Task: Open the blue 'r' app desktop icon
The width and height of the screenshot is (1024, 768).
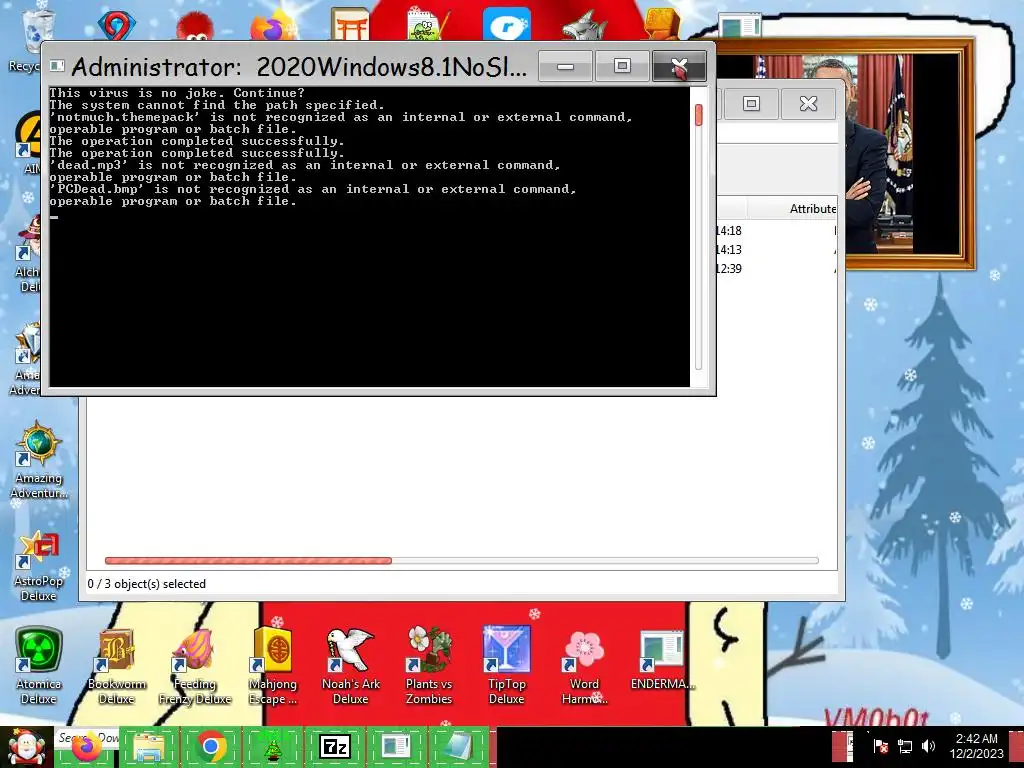Action: coord(507,24)
